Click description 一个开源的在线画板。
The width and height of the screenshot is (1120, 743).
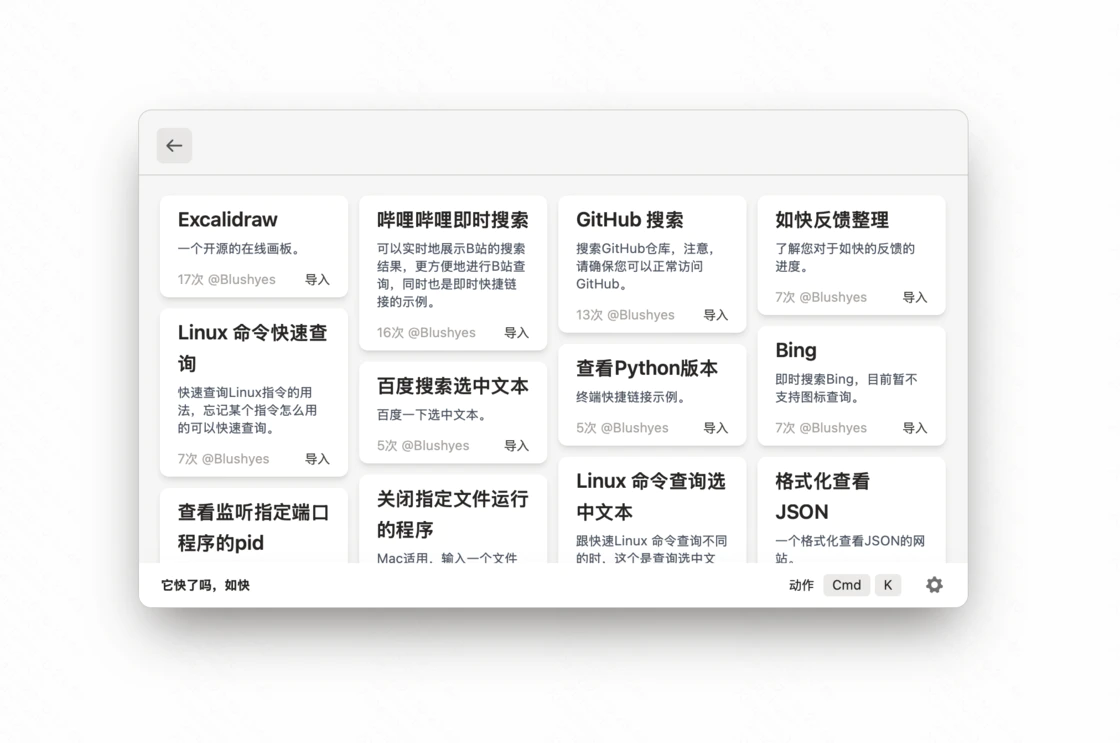241,249
